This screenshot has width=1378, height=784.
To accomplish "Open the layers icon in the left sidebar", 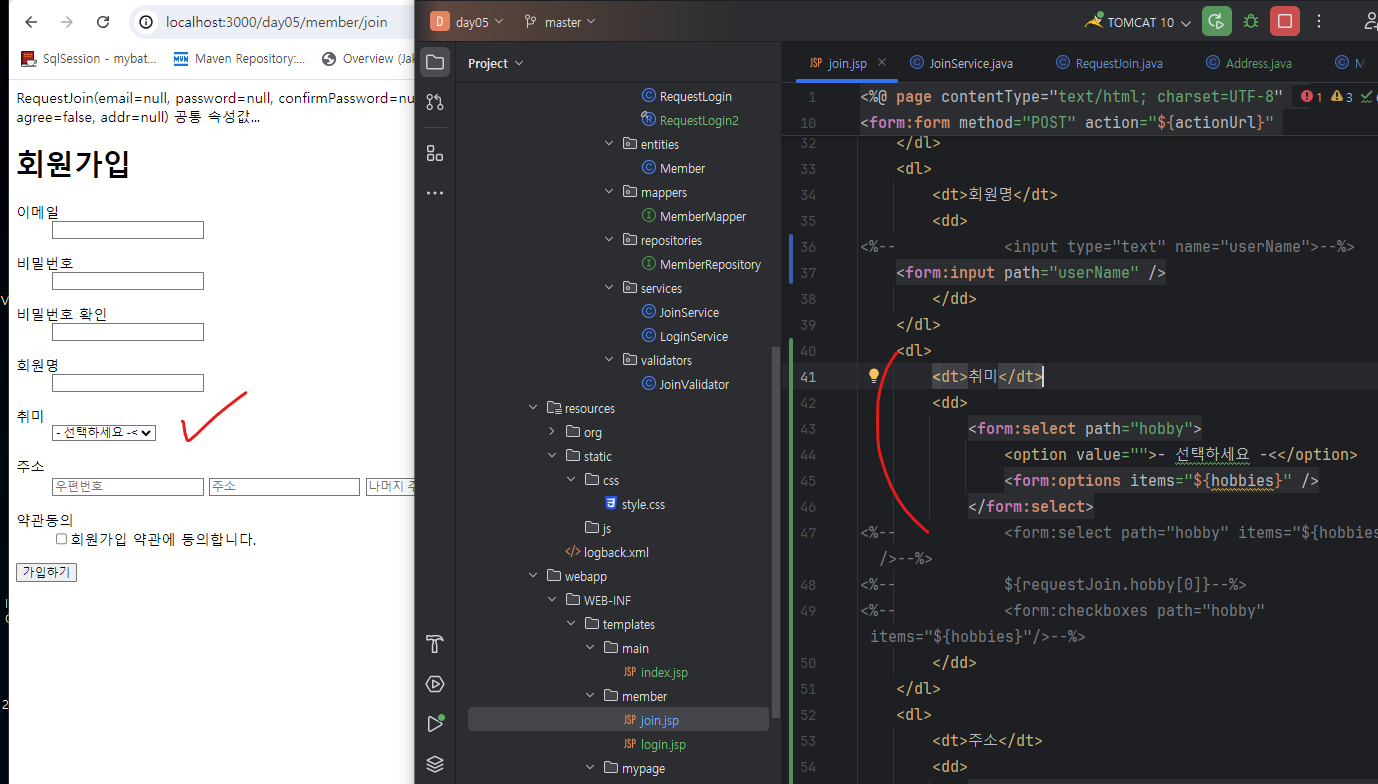I will click(x=435, y=764).
